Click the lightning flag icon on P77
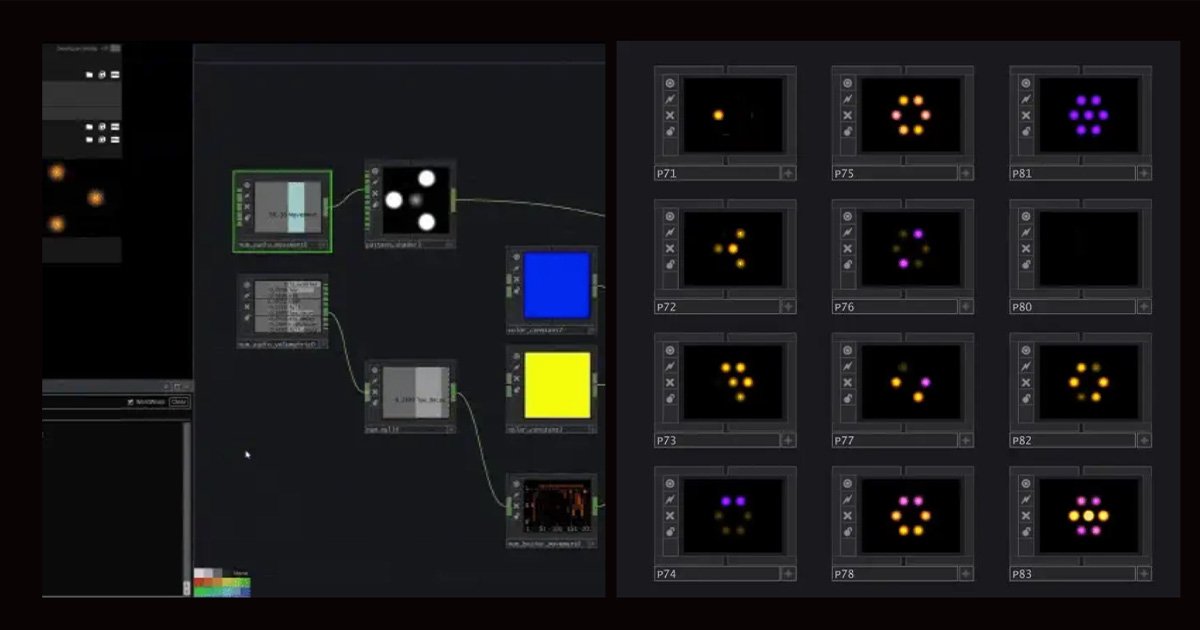The width and height of the screenshot is (1200, 630). (848, 366)
